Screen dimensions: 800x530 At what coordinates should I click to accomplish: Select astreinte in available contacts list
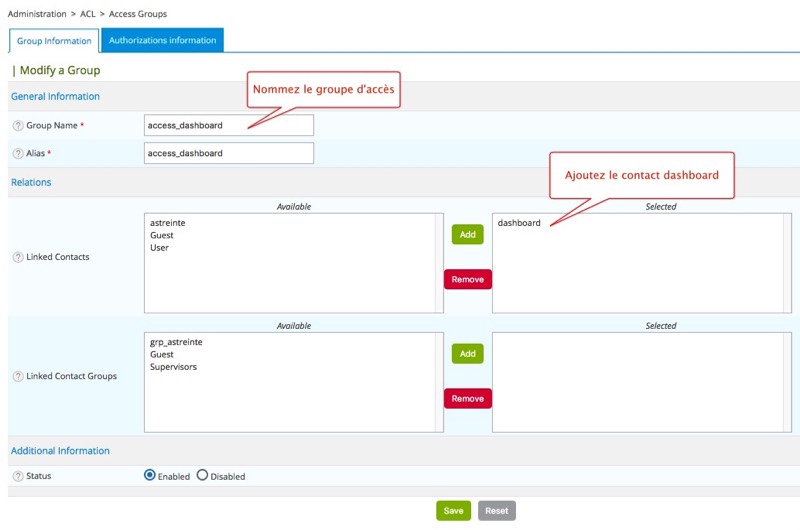(x=167, y=223)
